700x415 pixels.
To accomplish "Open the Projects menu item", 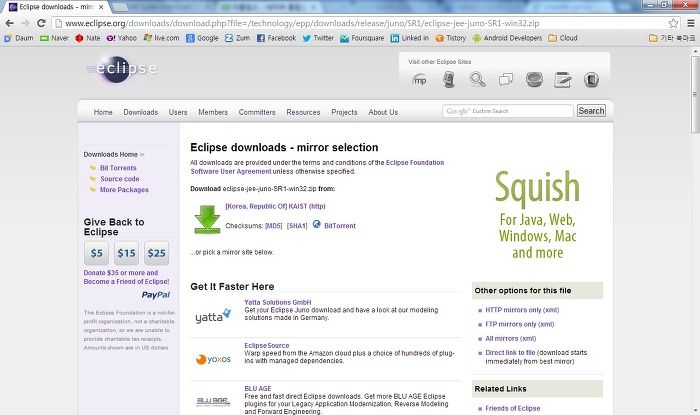I will pos(344,112).
